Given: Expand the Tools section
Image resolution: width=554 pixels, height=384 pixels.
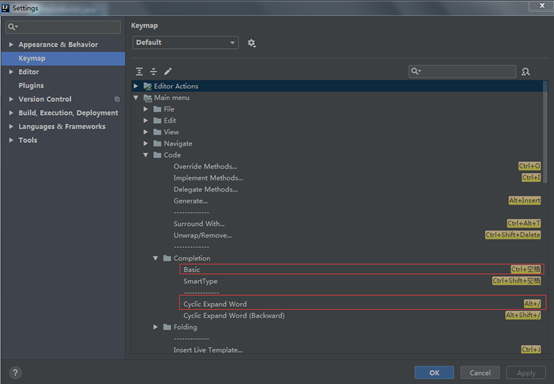Looking at the screenshot, I should [11, 140].
